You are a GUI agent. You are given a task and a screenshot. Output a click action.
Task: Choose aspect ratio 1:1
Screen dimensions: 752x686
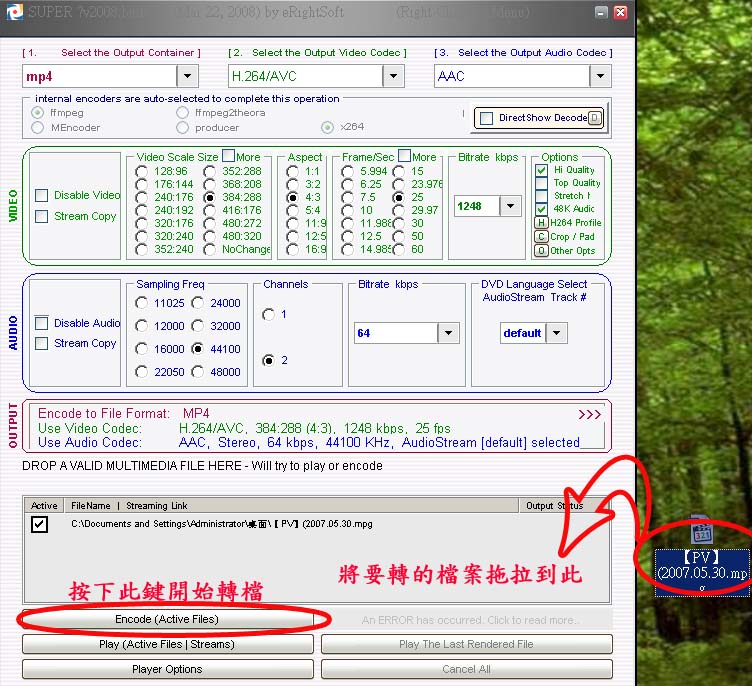[x=293, y=171]
